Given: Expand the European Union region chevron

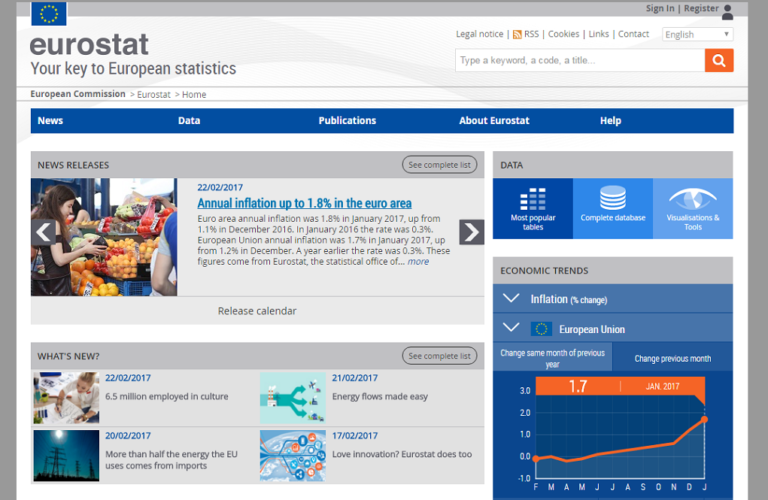Looking at the screenshot, I should point(511,328).
